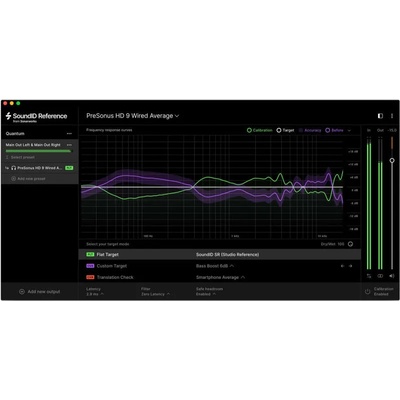Viewport: 400px width, 400px height.
Task: Select Flat Target mode
Action: (220, 255)
